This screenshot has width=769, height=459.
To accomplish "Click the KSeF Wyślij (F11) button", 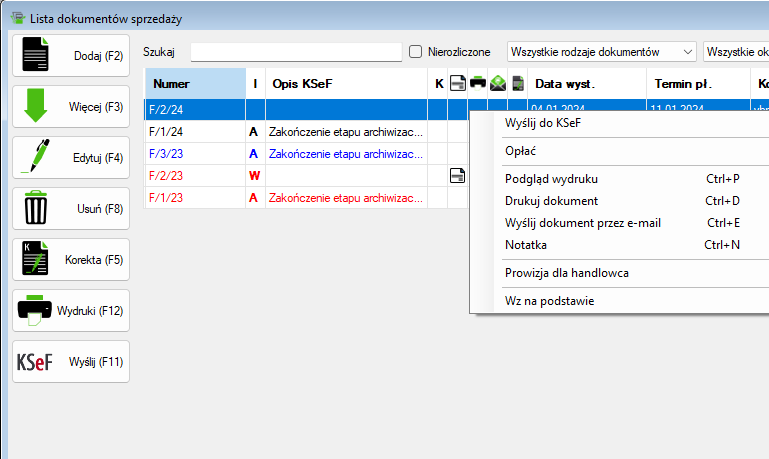I will click(71, 362).
